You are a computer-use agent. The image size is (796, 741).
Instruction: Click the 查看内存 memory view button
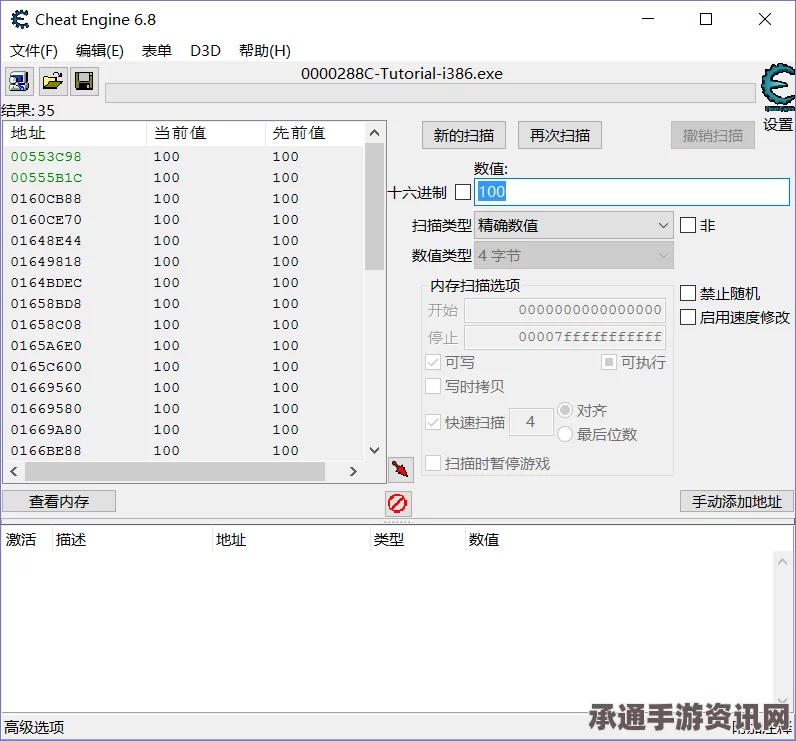pos(59,501)
